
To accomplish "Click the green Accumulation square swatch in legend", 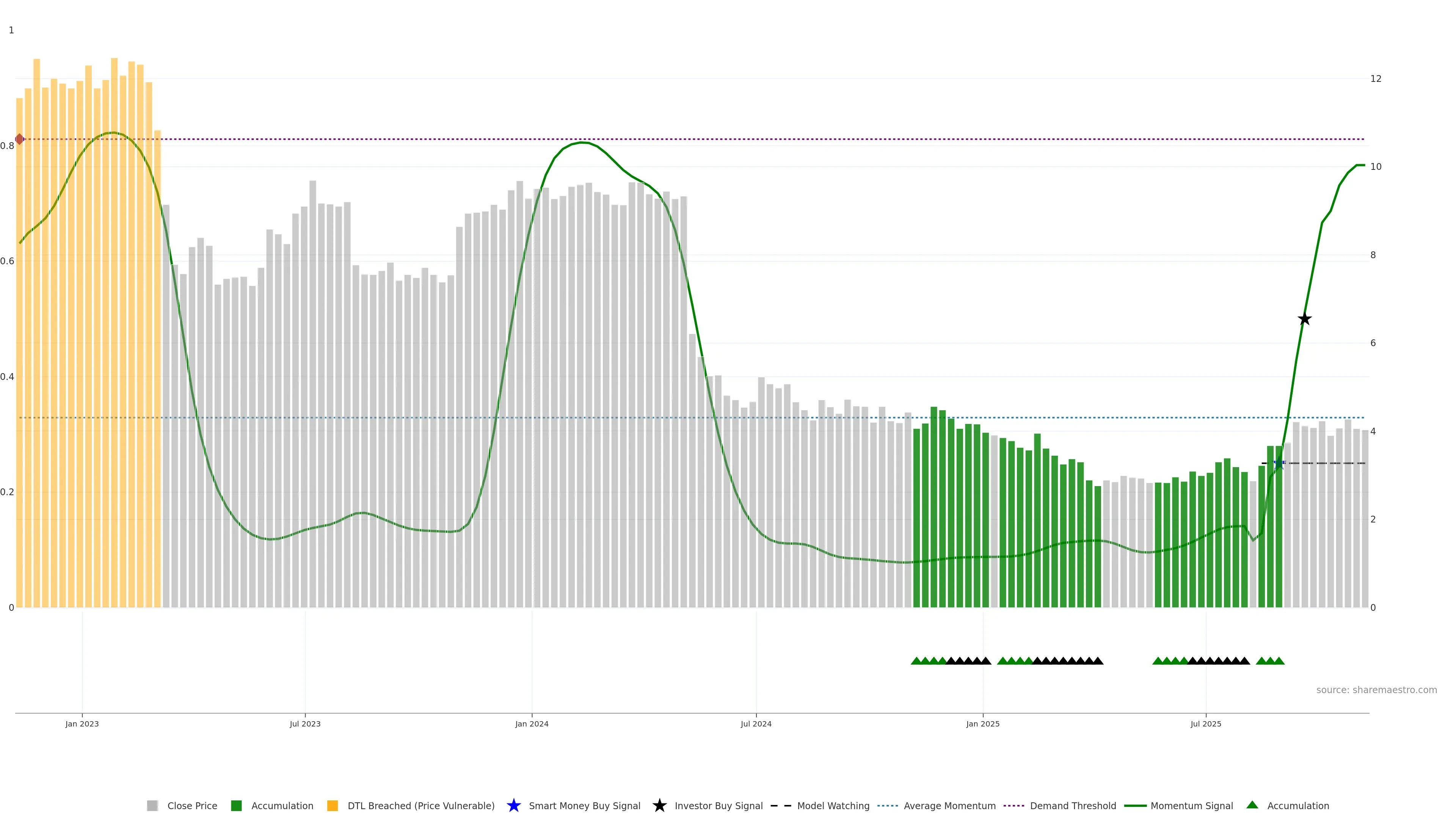I will point(236,805).
